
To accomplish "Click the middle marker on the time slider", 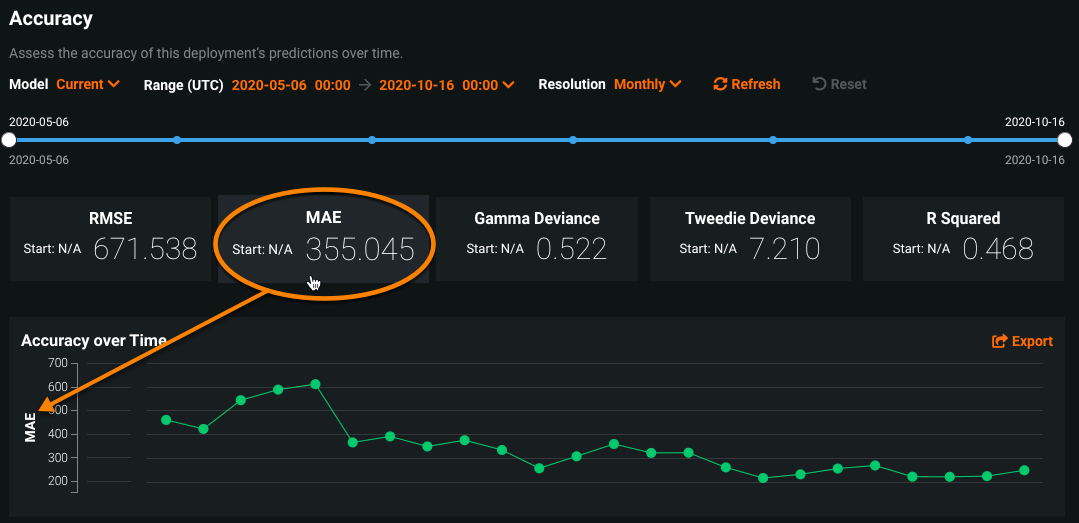I will coord(572,140).
